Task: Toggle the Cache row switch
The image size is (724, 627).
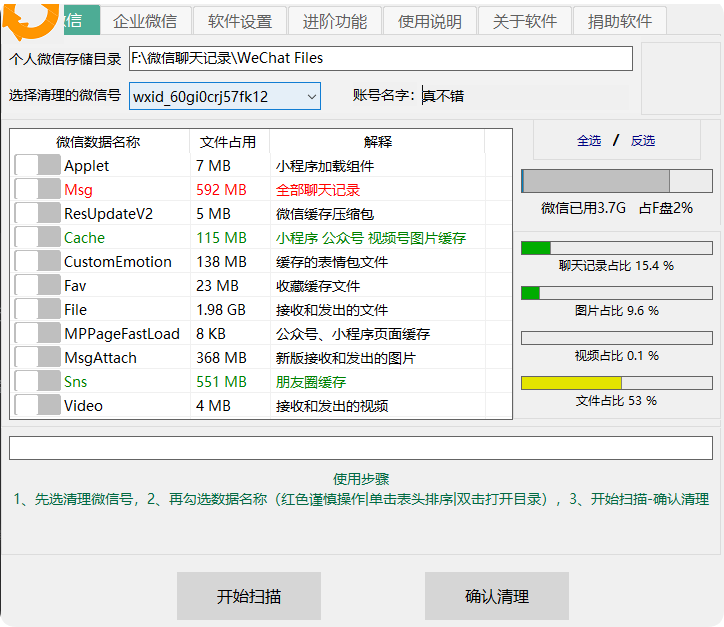Action: click(x=37, y=237)
